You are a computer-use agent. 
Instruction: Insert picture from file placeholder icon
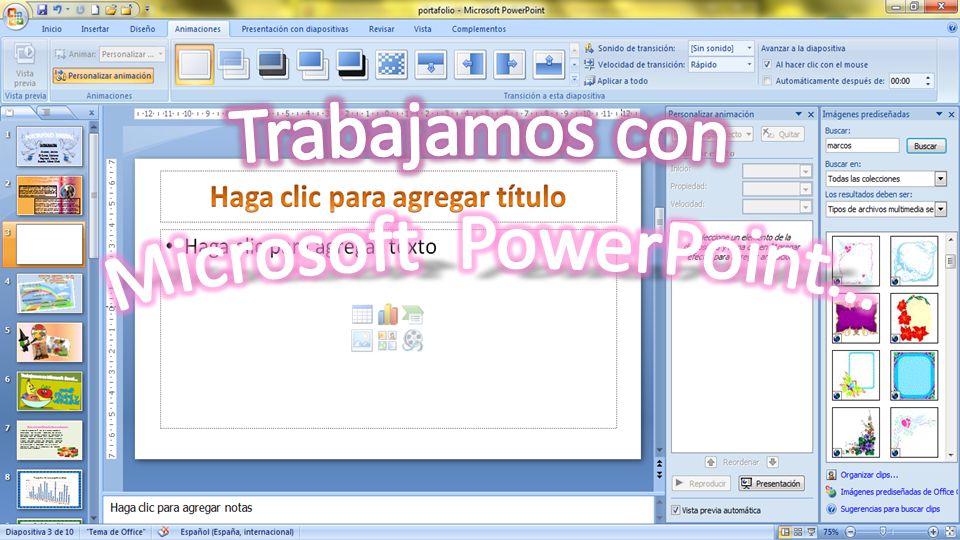362,340
